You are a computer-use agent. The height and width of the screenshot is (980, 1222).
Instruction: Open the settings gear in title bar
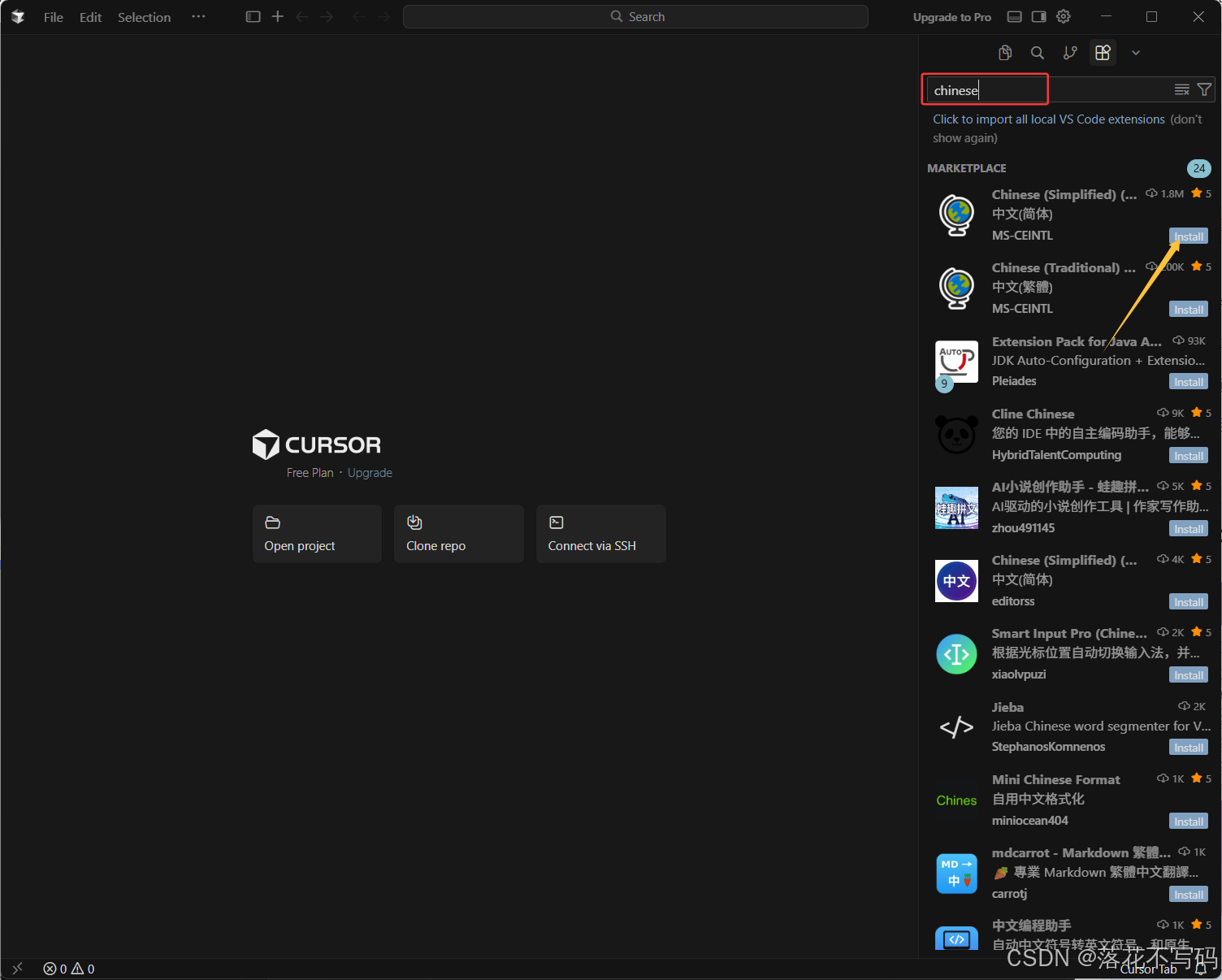(x=1064, y=16)
